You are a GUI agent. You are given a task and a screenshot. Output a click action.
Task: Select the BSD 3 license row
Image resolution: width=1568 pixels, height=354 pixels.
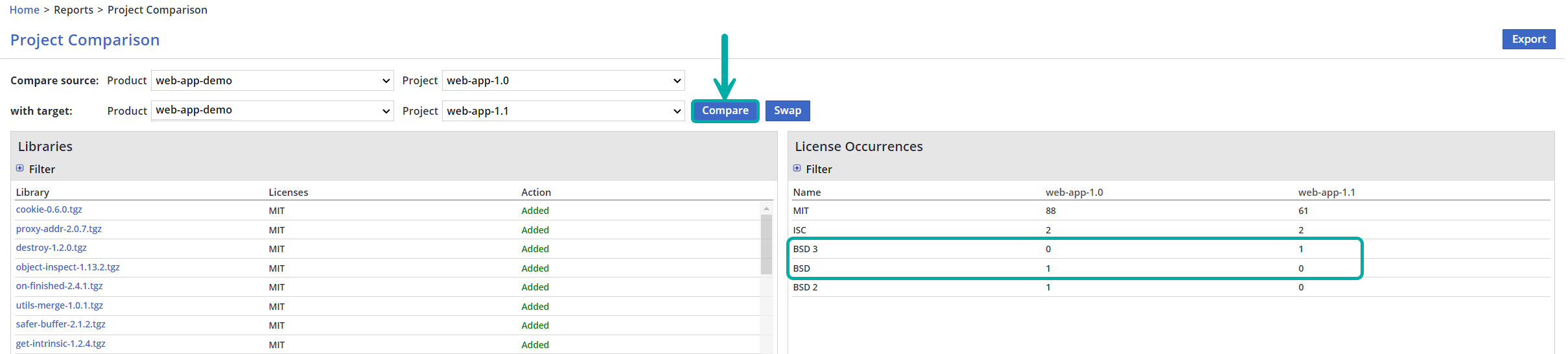[806, 250]
